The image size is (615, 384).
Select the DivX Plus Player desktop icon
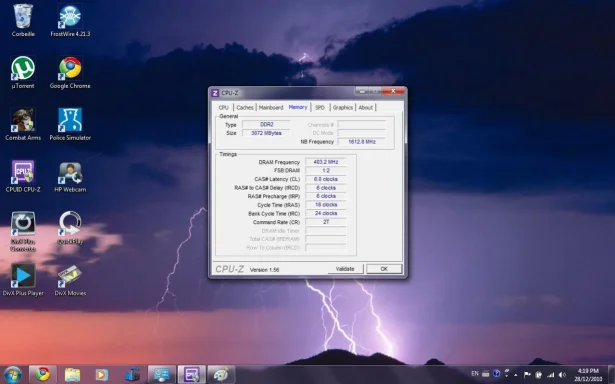coord(23,280)
